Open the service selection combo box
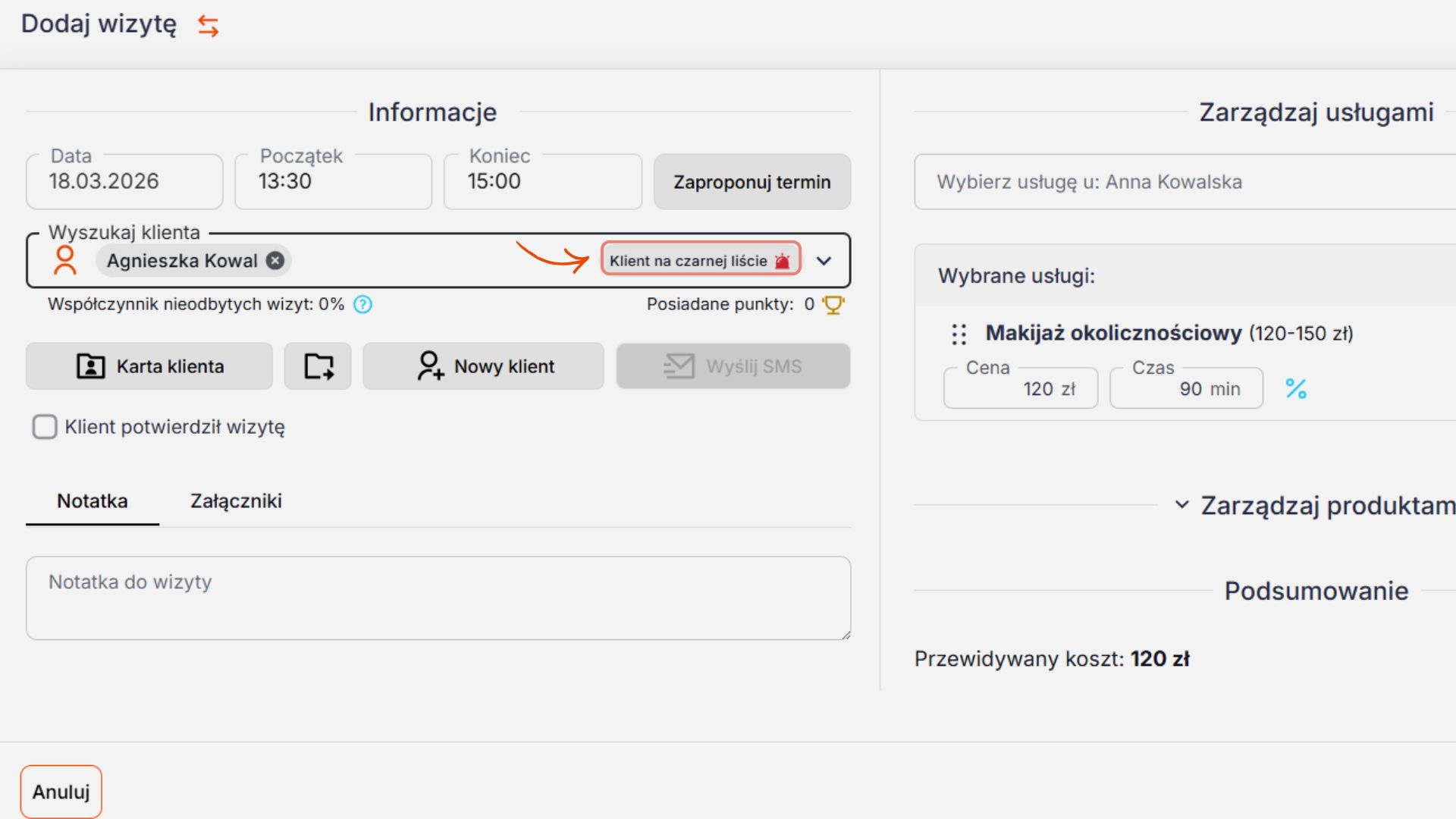This screenshot has height=819, width=1456. click(1183, 182)
